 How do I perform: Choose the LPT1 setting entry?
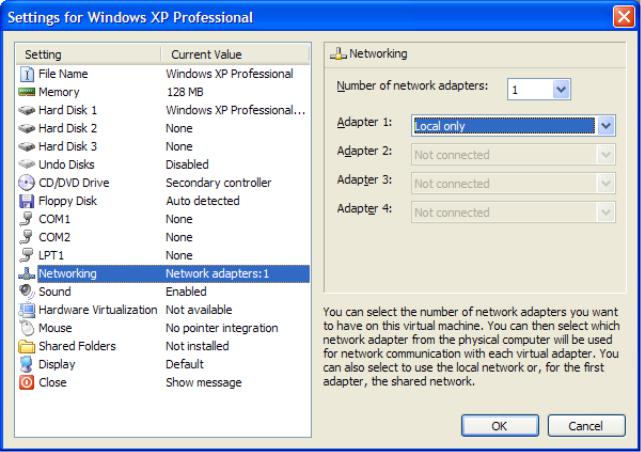tap(163, 255)
